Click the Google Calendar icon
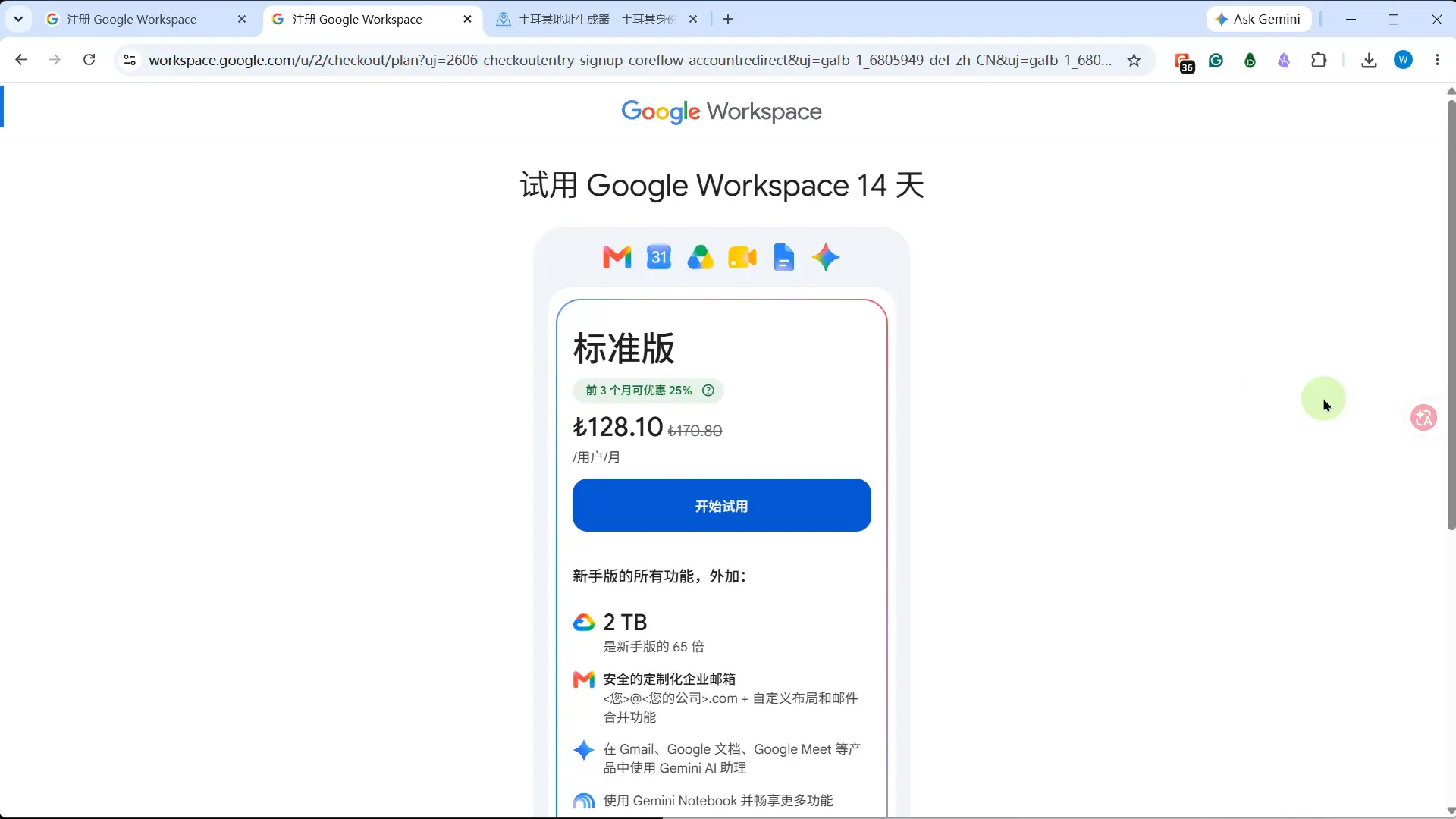The image size is (1456, 819). pos(659,257)
